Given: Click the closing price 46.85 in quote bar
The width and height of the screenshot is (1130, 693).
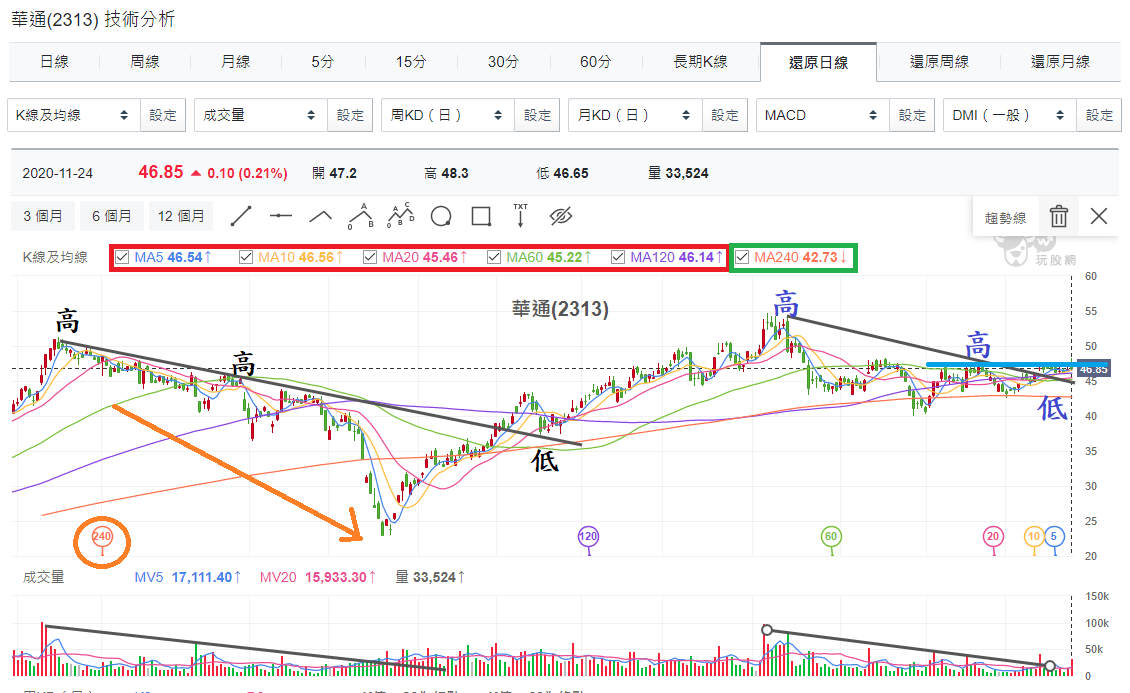Looking at the screenshot, I should (161, 172).
